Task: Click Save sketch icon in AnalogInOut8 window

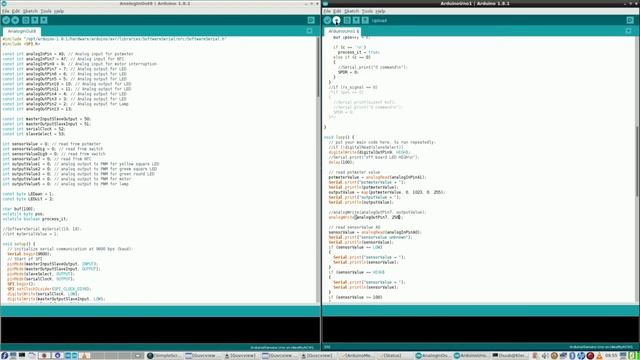Action: [44, 20]
